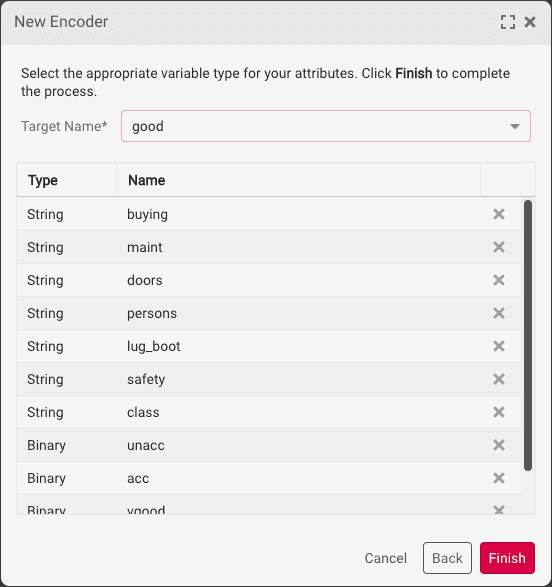The image size is (552, 587).
Task: Open the Target Name dropdown
Action: point(326,126)
